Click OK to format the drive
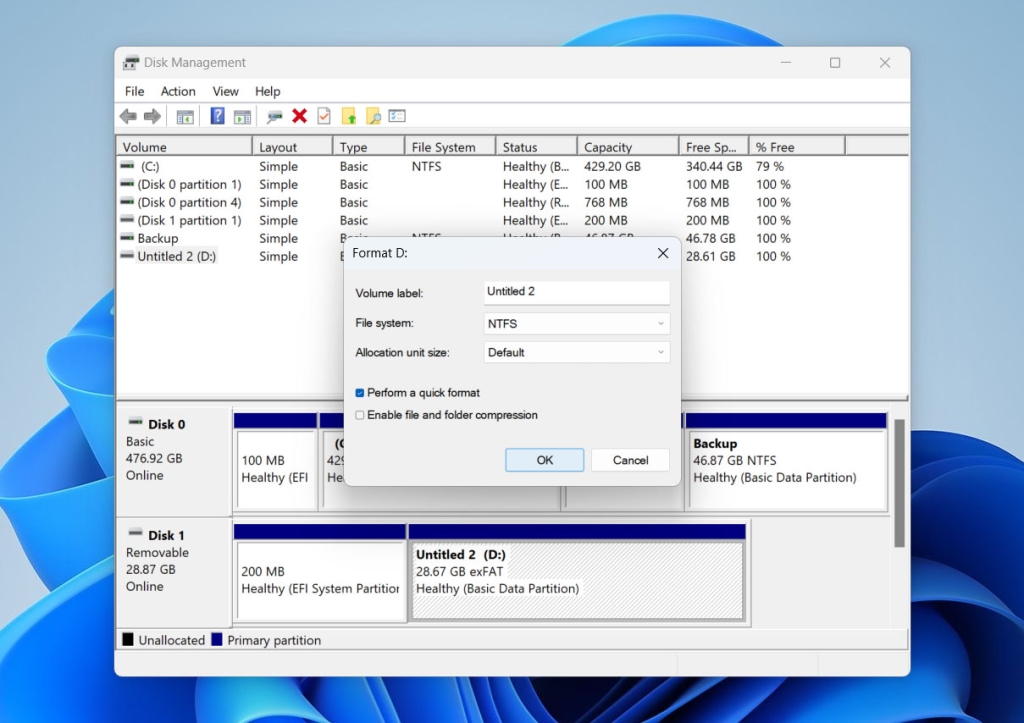 (x=544, y=460)
